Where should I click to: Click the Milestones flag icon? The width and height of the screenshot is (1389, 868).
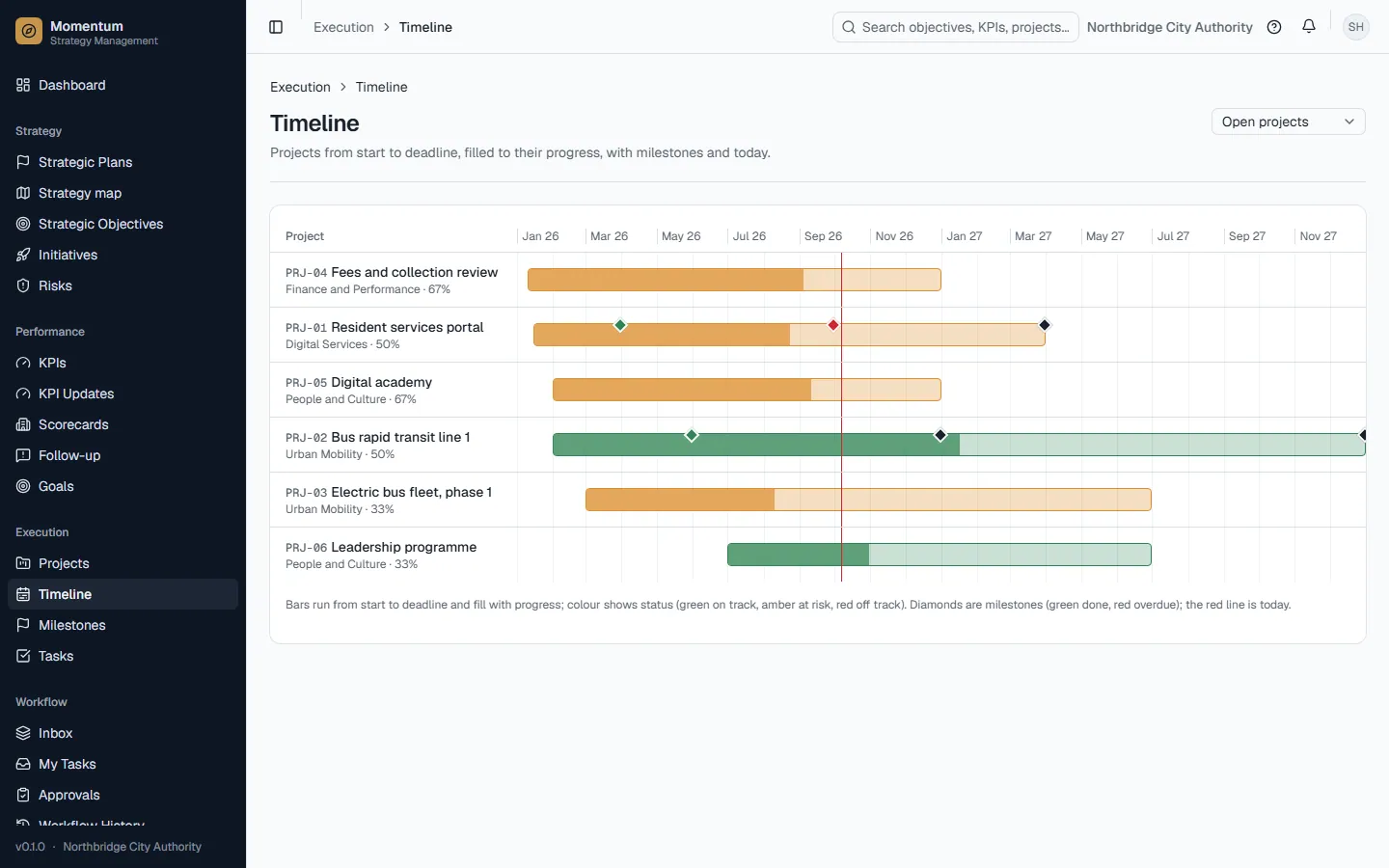(23, 625)
